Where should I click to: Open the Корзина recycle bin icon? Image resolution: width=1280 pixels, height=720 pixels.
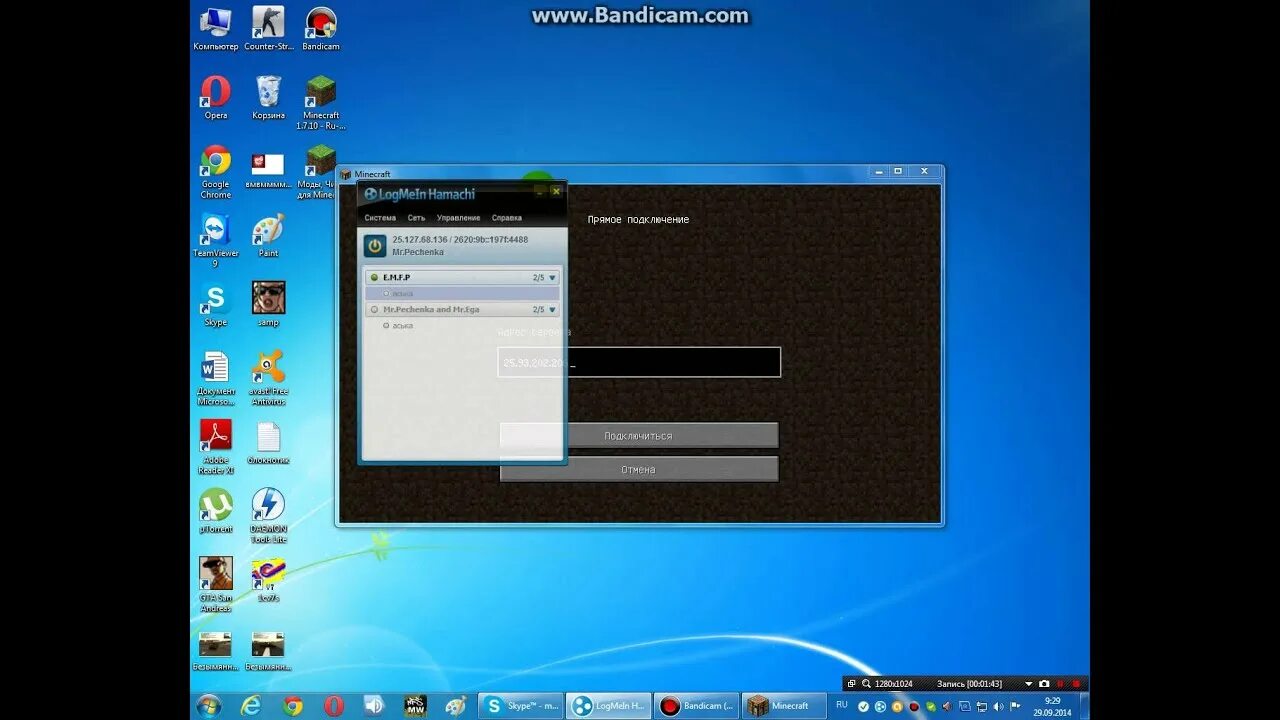[x=268, y=98]
